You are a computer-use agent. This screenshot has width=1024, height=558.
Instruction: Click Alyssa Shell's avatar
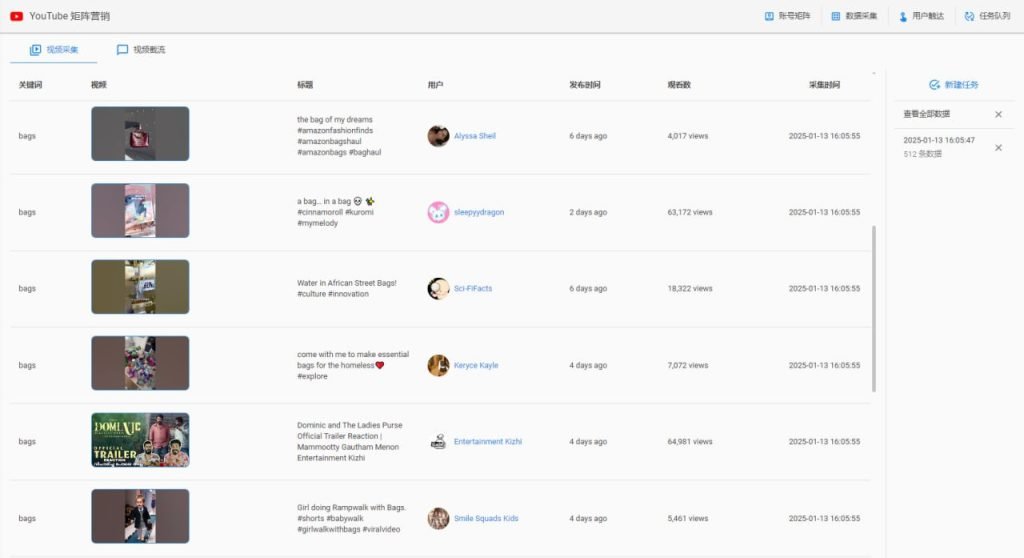(438, 136)
